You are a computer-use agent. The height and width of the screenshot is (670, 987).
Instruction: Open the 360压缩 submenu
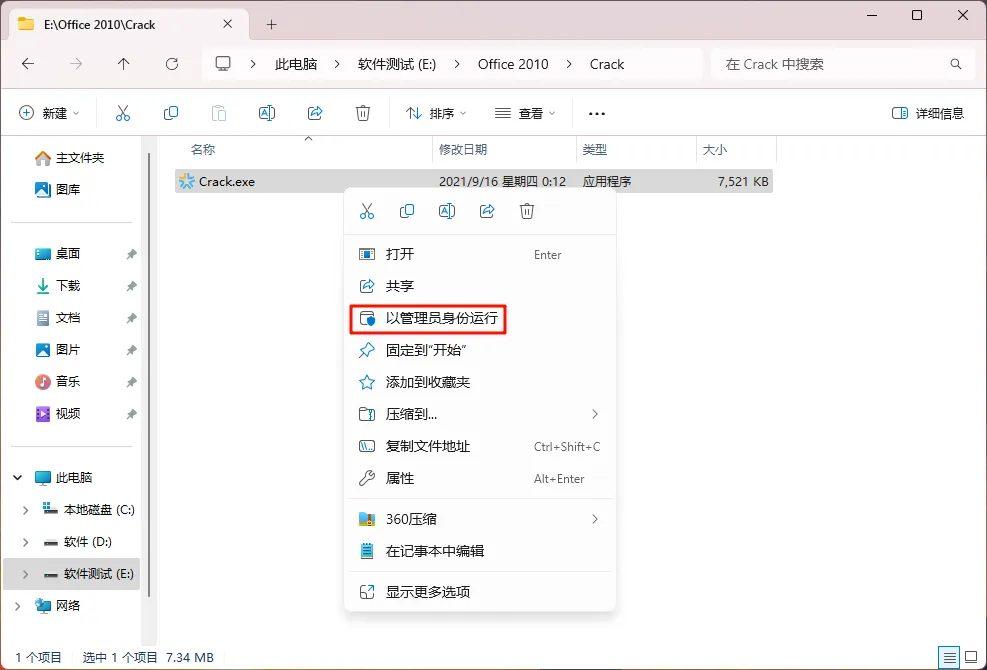[480, 519]
